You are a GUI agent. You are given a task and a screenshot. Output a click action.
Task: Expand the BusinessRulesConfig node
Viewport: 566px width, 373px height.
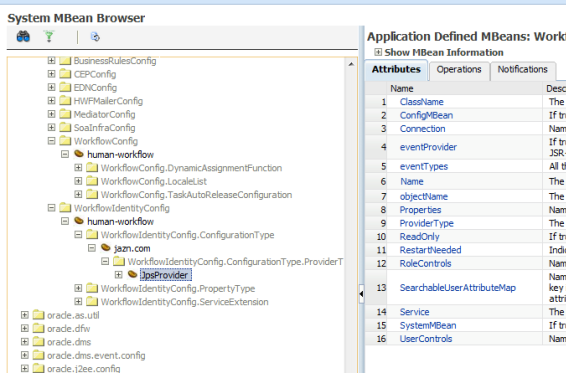pos(51,60)
